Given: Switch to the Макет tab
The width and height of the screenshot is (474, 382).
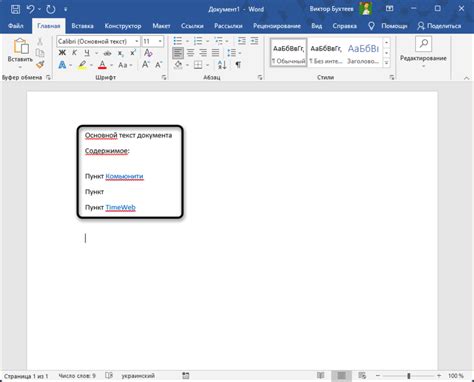Looking at the screenshot, I should pos(161,26).
